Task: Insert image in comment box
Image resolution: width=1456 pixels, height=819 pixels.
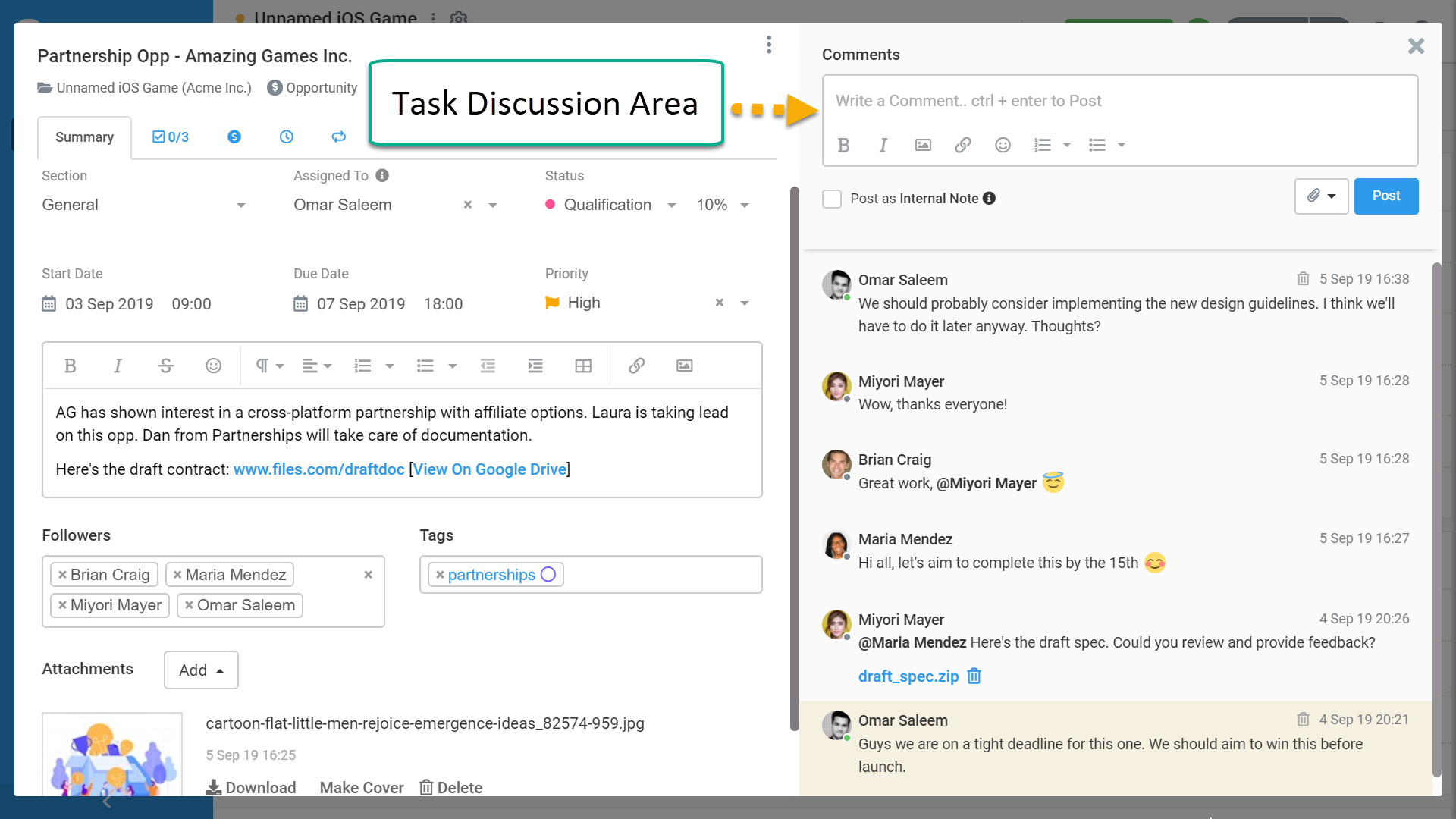Action: pos(923,145)
